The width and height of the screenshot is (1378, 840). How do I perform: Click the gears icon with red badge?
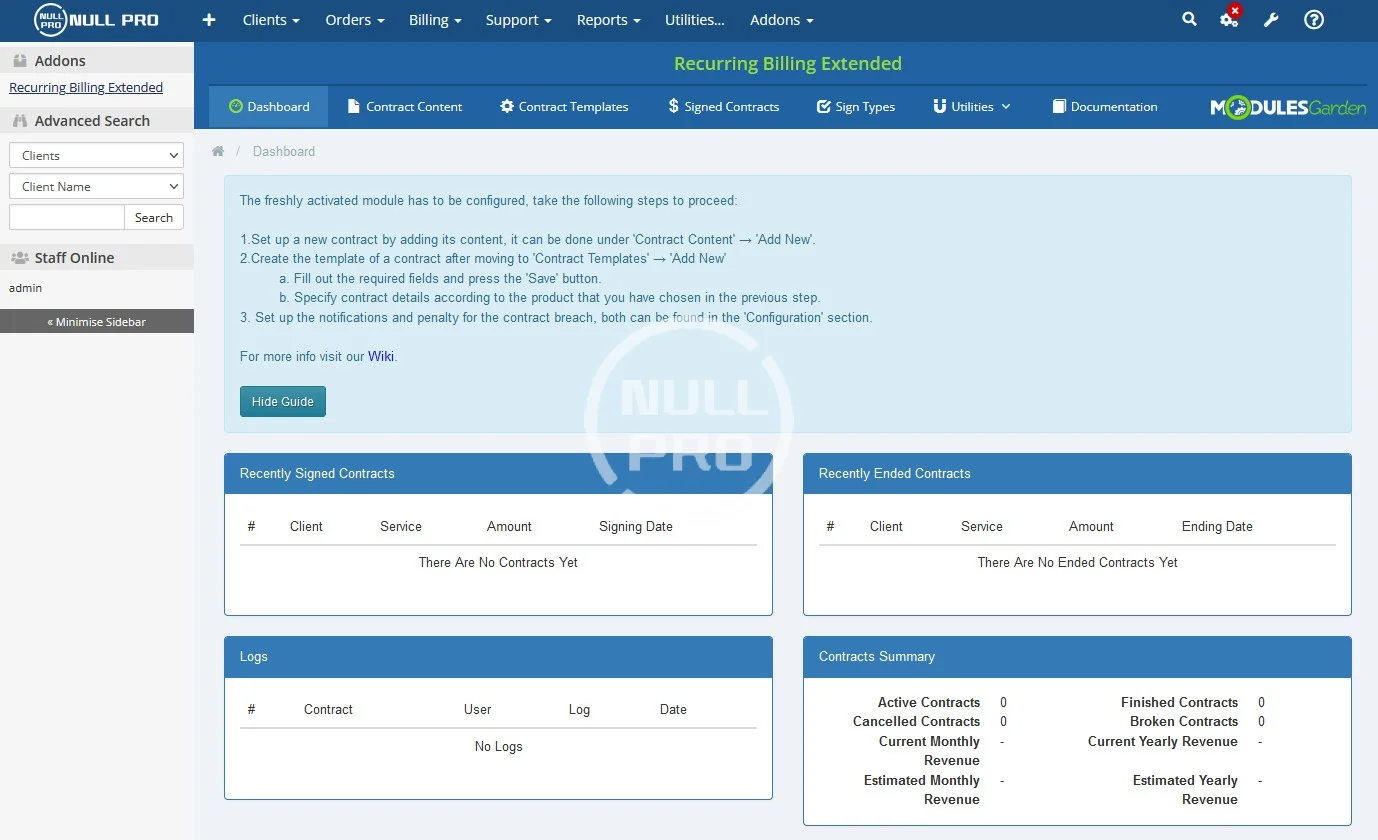[x=1229, y=19]
